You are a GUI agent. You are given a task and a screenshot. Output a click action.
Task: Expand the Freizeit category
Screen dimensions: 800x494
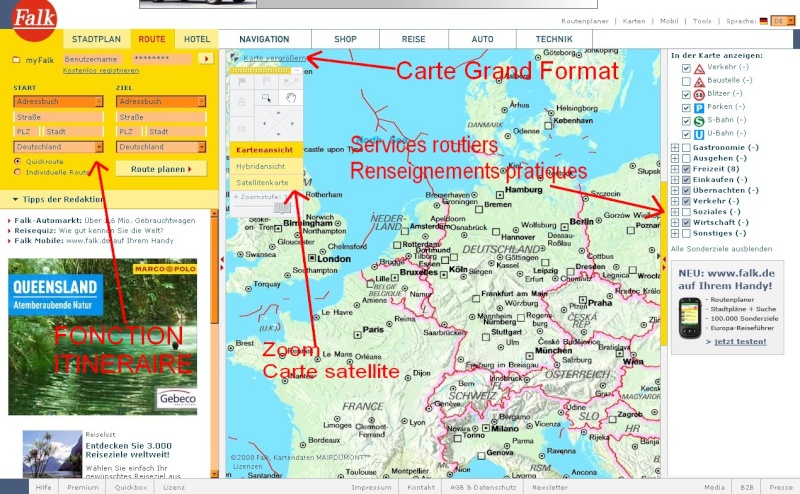[x=675, y=169]
